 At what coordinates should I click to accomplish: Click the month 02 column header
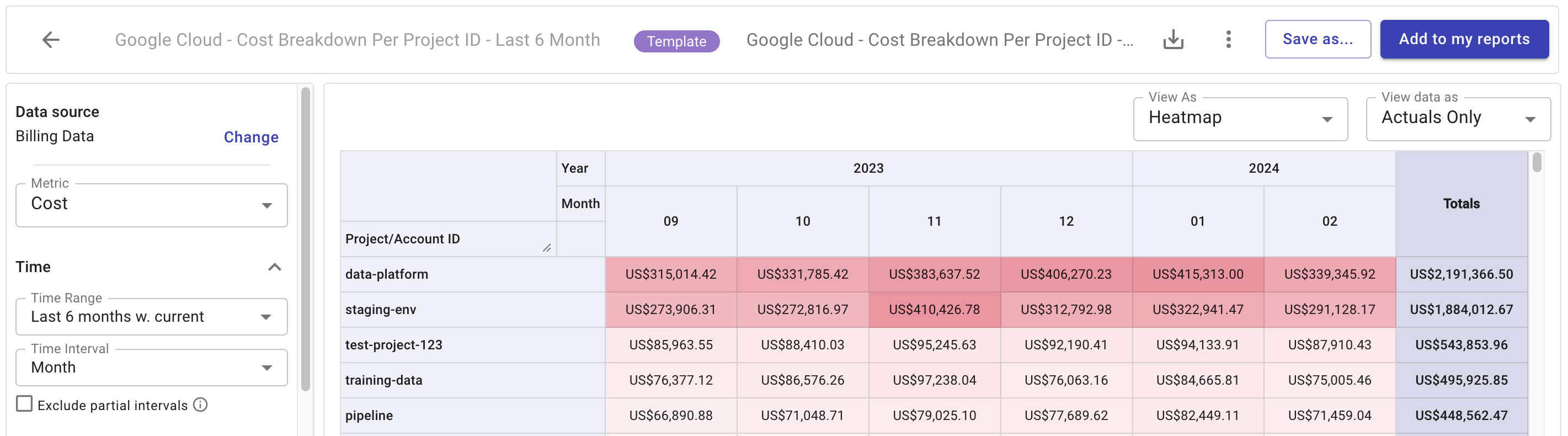click(x=1330, y=221)
